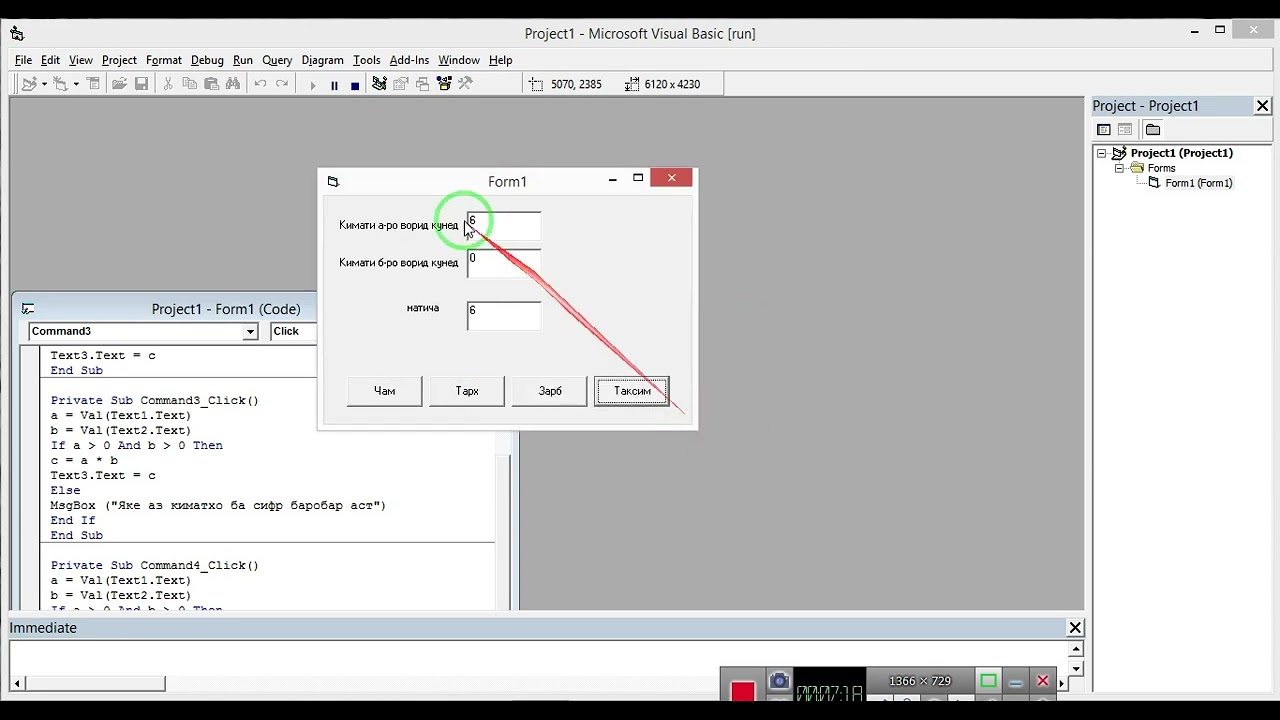Open the Properties Window toolbar icon
The height and width of the screenshot is (720, 1280).
401,84
